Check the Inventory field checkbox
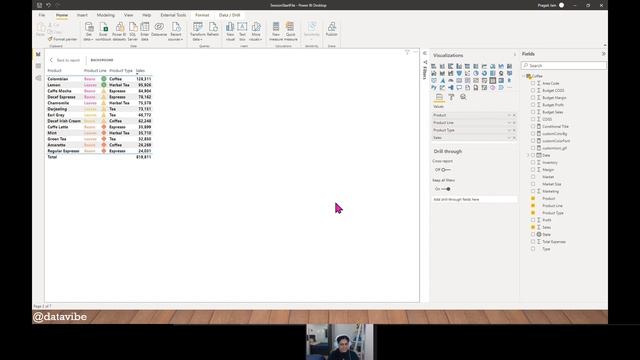Viewport: 640px width, 360px height. tap(533, 162)
